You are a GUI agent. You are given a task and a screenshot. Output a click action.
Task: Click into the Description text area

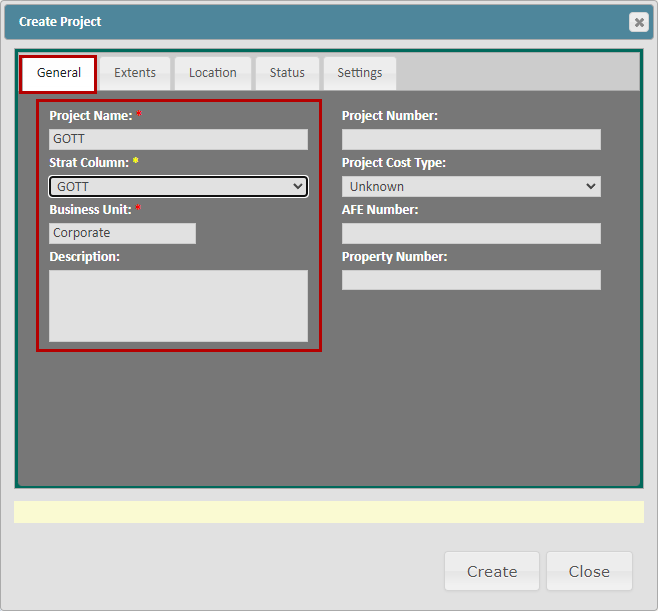[x=178, y=306]
